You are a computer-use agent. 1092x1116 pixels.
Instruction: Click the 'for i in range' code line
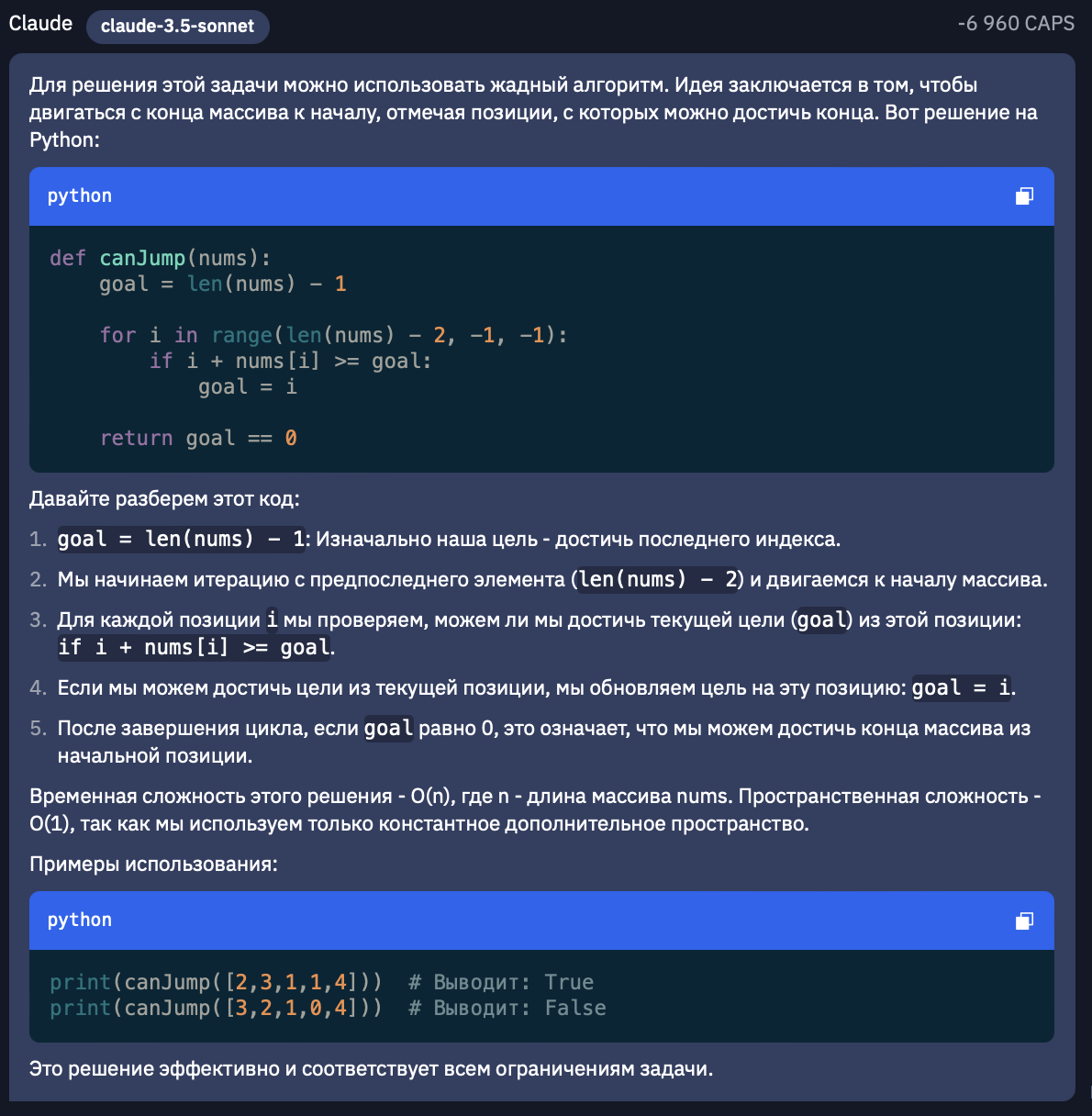[x=333, y=335]
